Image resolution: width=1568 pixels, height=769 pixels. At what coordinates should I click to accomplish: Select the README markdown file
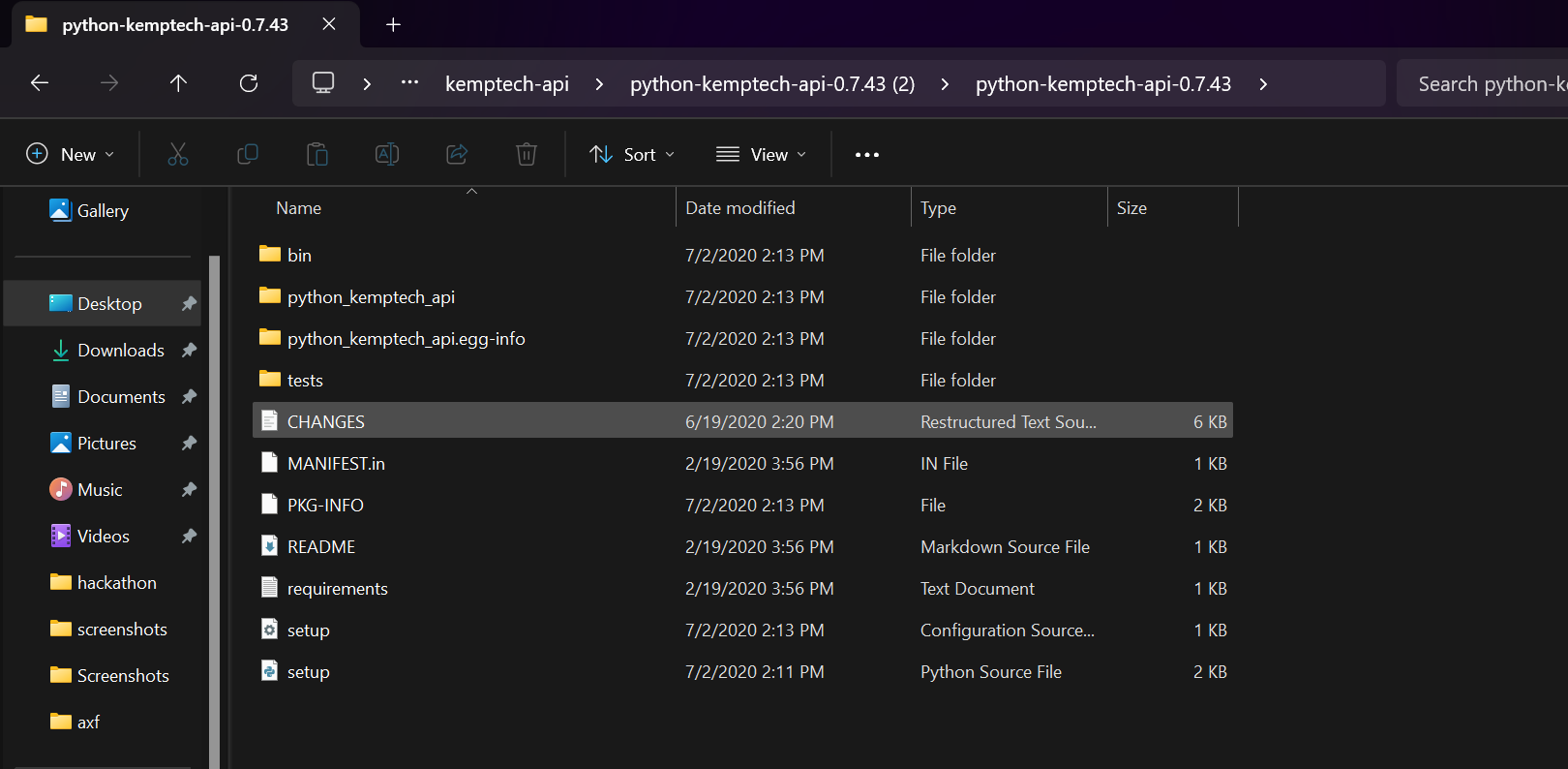tap(742, 547)
